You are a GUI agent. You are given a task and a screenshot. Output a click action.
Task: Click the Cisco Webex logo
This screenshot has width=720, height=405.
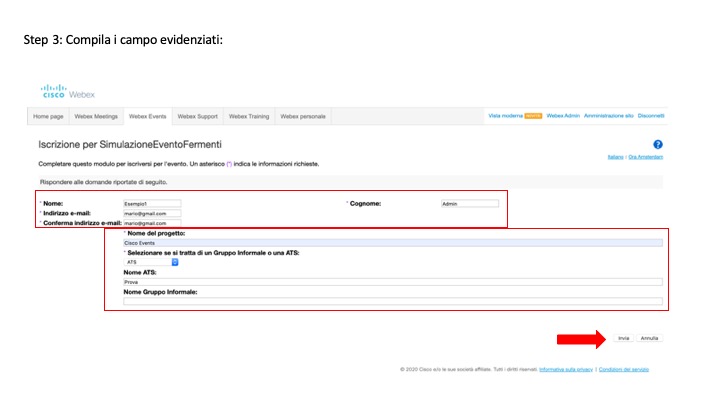coord(68,91)
